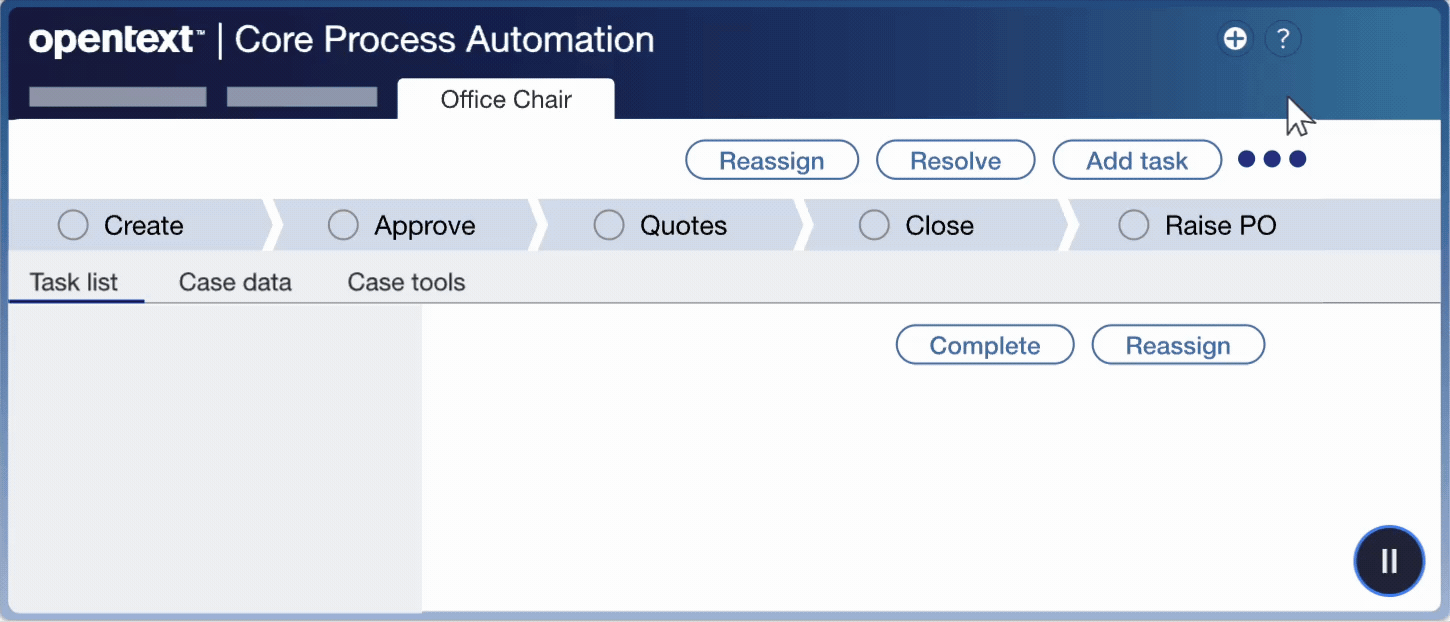1450x622 pixels.
Task: Select the Close stage circle
Action: tap(874, 226)
